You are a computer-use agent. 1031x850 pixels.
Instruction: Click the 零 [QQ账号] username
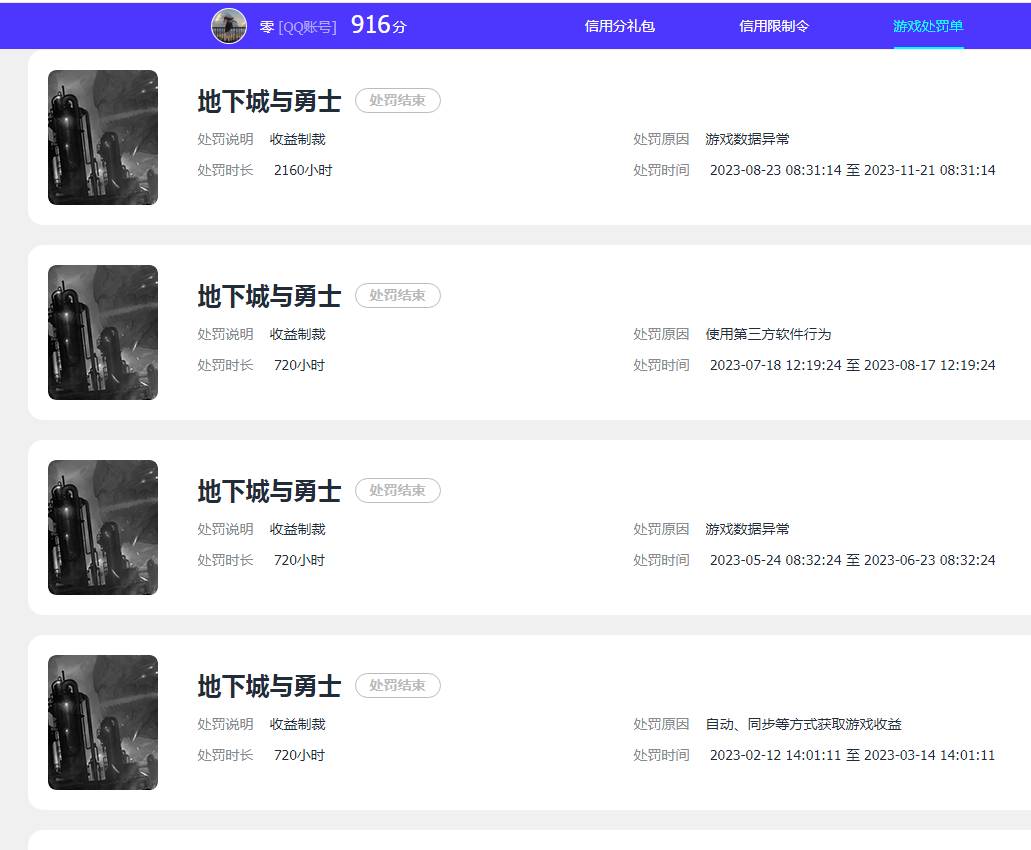pos(298,27)
